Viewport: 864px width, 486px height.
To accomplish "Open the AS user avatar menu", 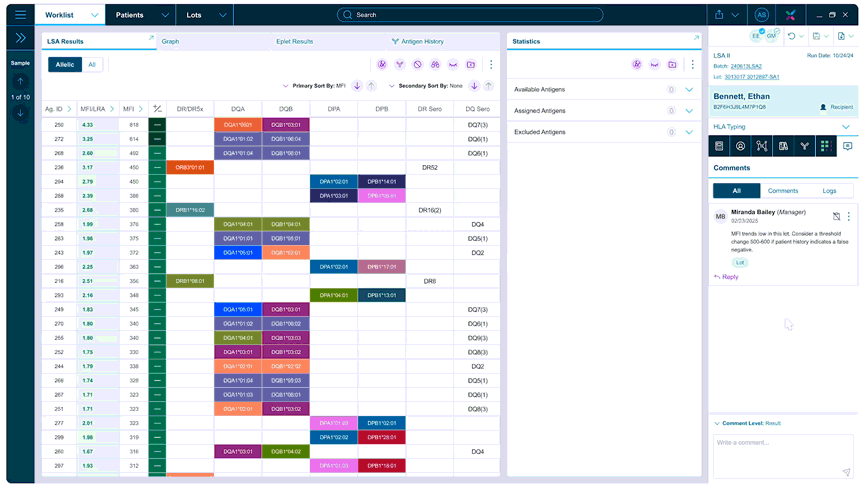I will coord(762,15).
